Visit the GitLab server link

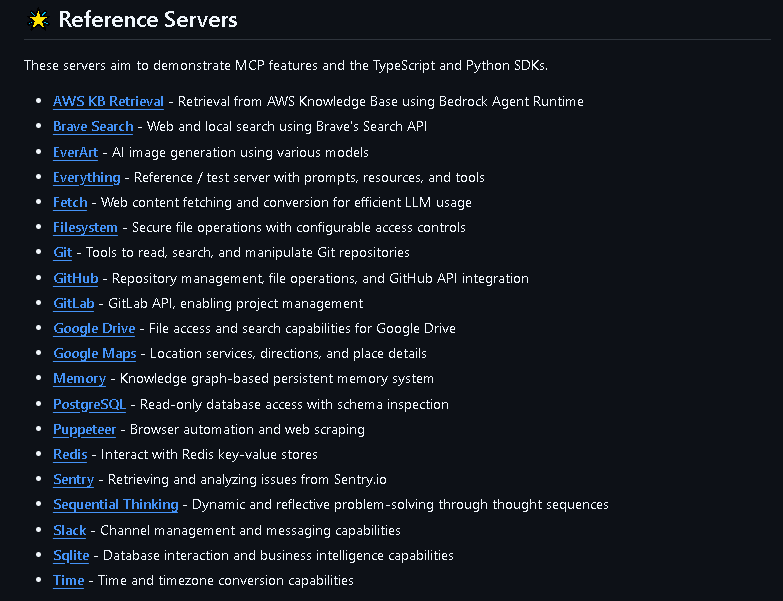pos(73,303)
